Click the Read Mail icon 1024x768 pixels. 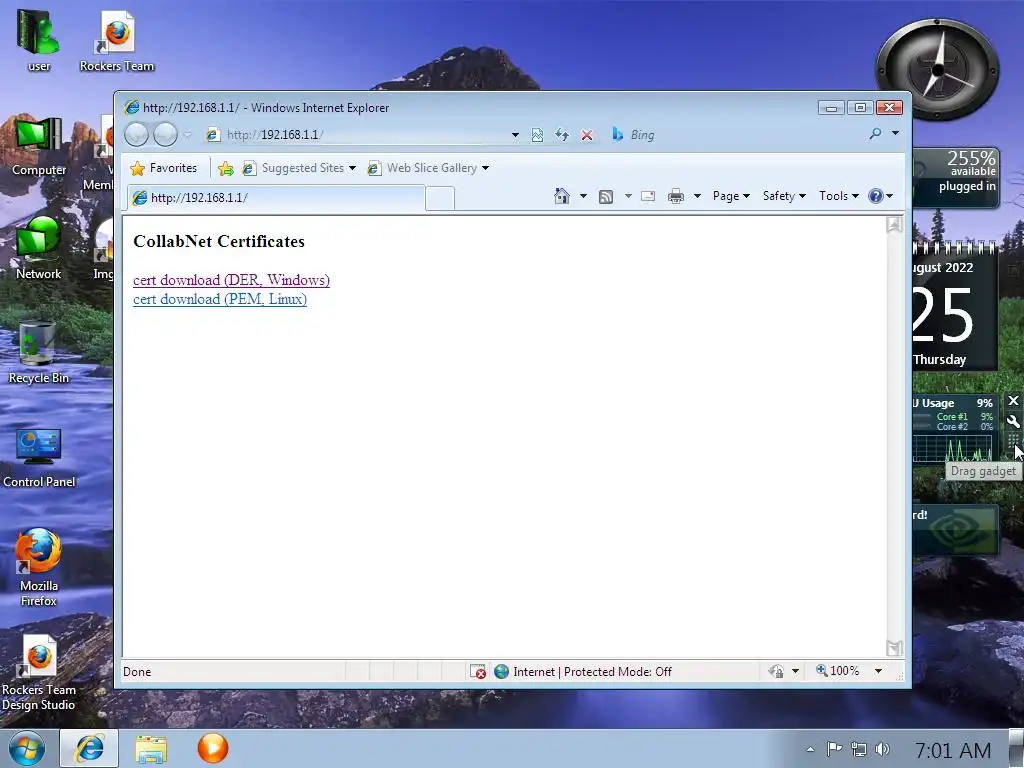click(648, 196)
